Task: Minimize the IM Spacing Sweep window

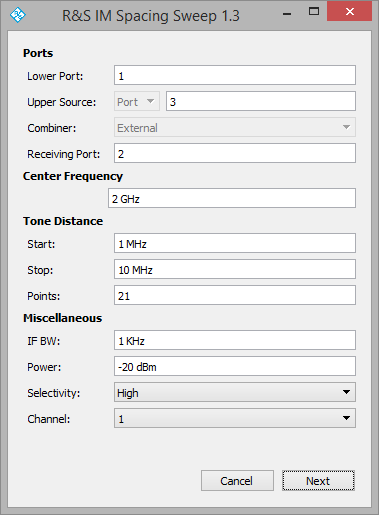Action: point(287,13)
